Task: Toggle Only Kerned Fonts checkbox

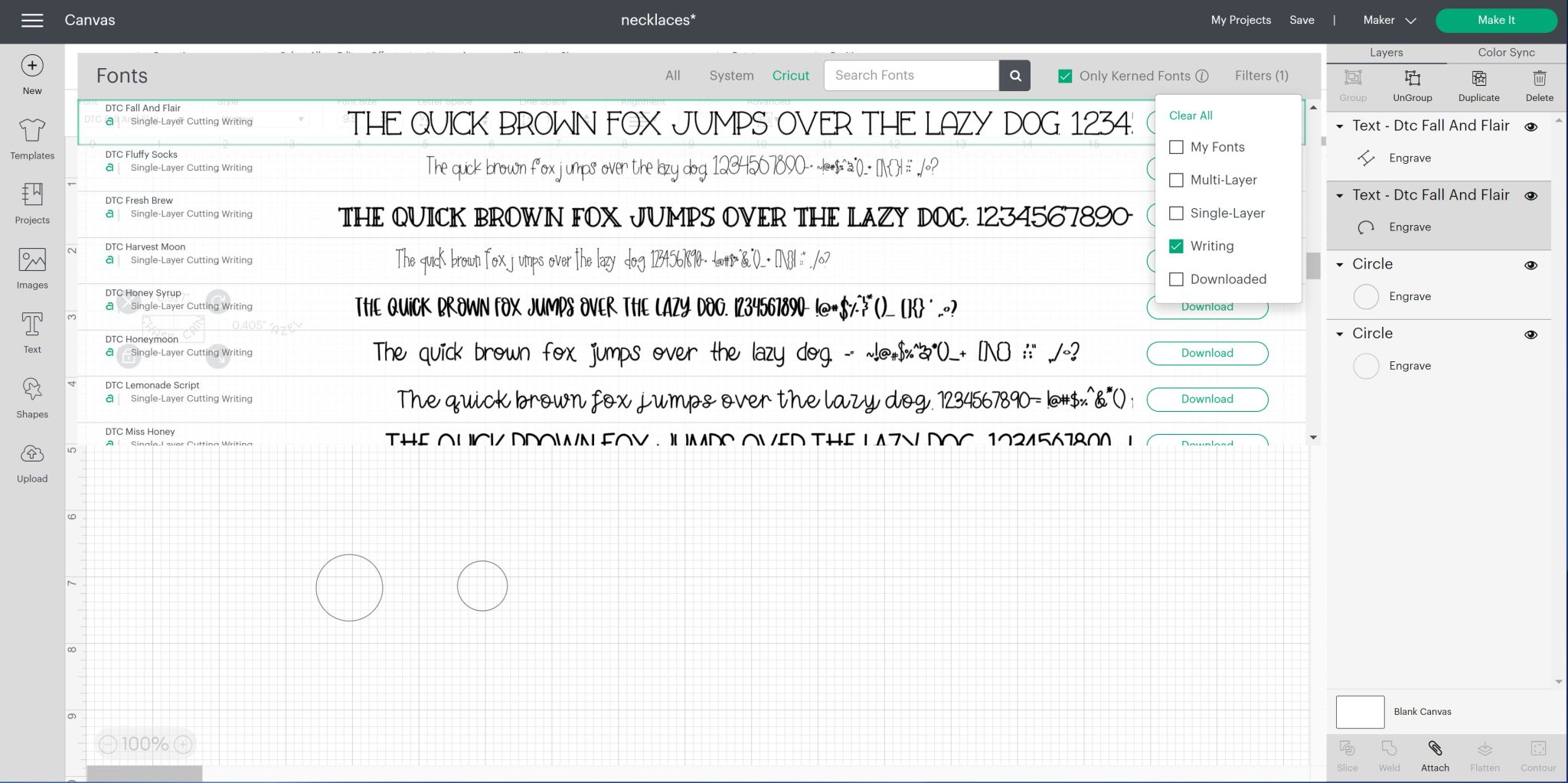Action: point(1065,76)
